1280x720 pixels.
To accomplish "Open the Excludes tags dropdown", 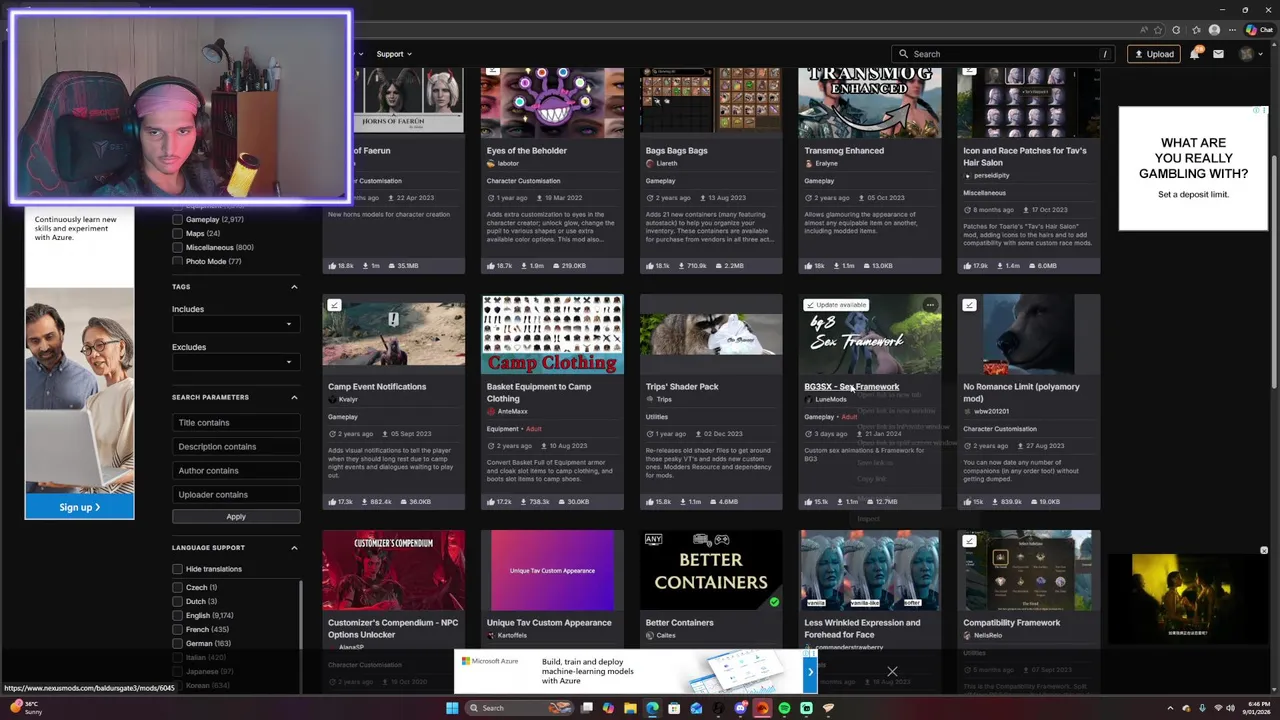I will (x=235, y=362).
